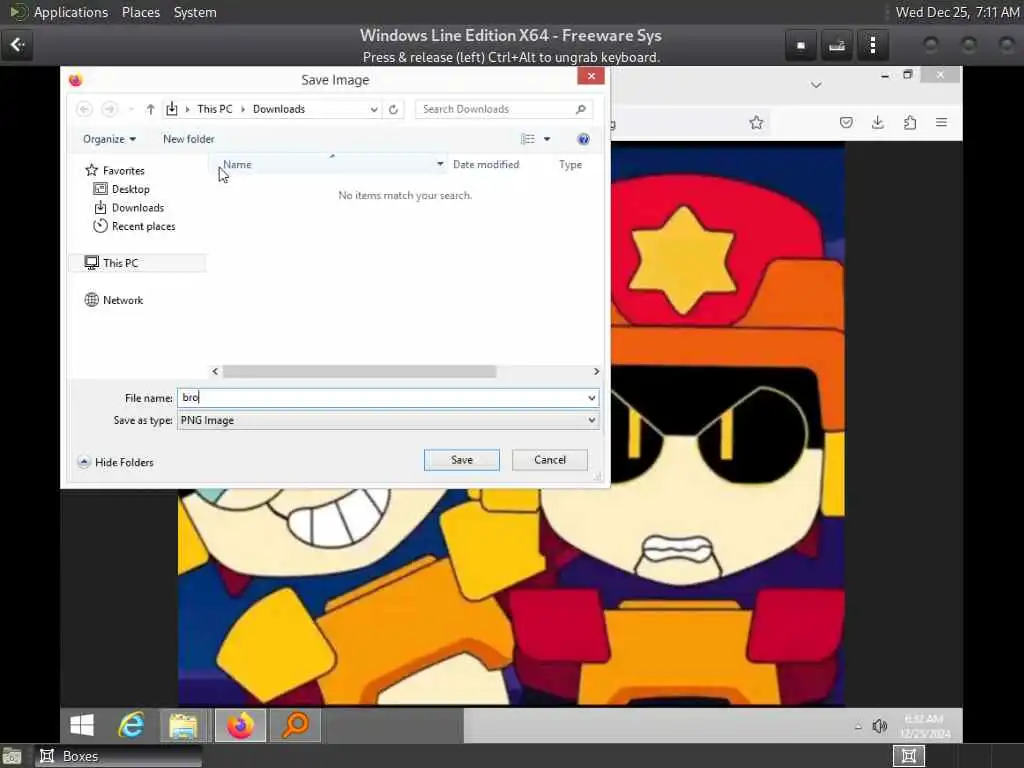Open the Boxes three-dot menu

(872, 45)
